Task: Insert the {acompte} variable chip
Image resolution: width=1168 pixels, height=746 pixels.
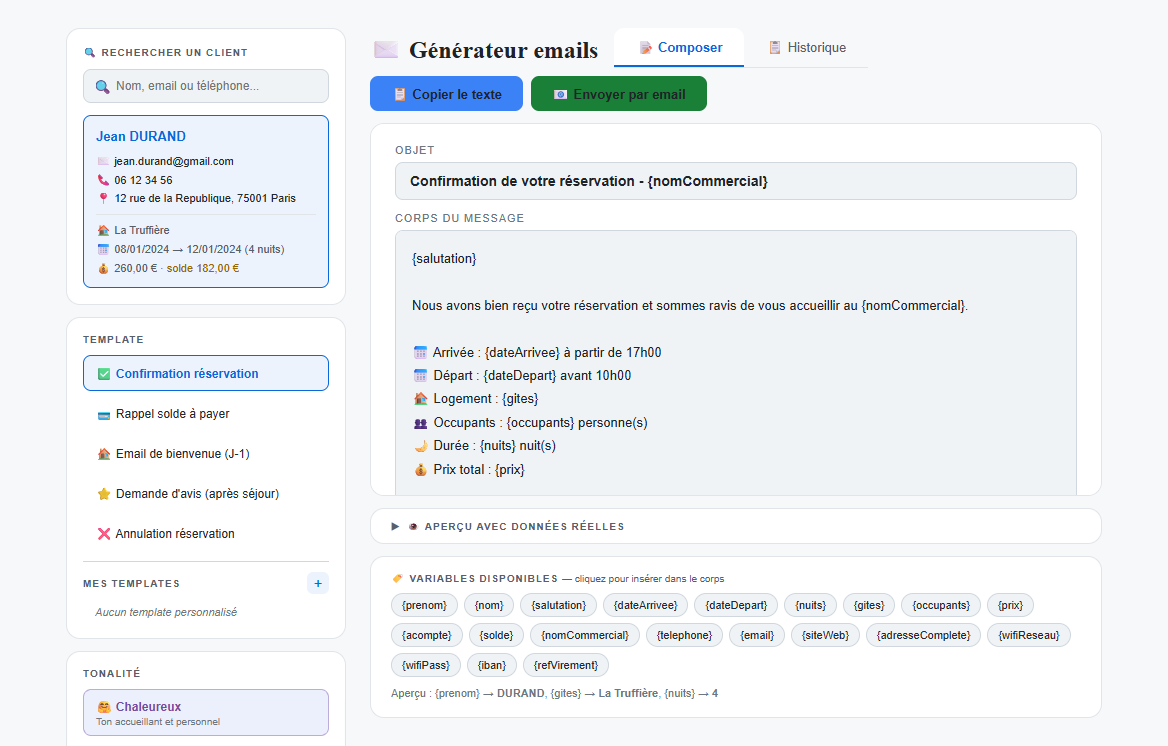Action: [427, 635]
